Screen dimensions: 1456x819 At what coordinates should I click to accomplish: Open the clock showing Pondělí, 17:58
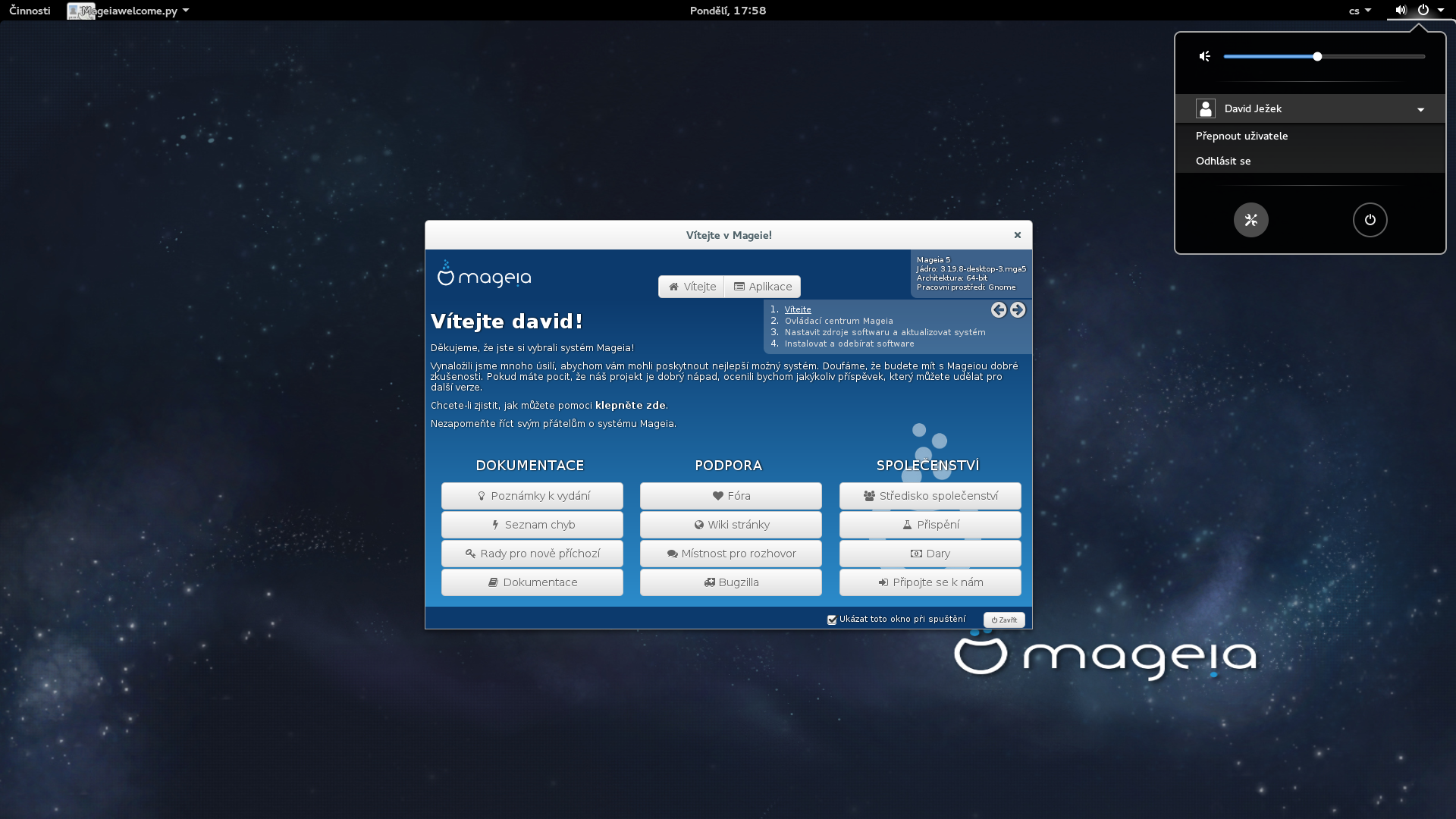pyautogui.click(x=728, y=11)
